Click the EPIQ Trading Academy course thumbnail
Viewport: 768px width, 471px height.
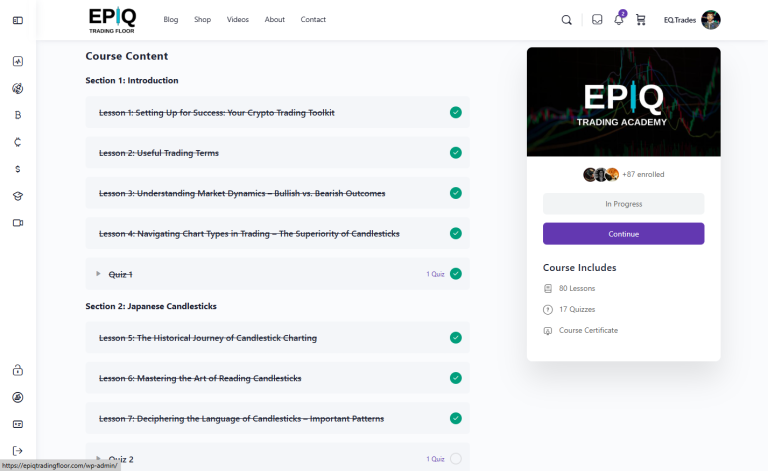pos(623,102)
